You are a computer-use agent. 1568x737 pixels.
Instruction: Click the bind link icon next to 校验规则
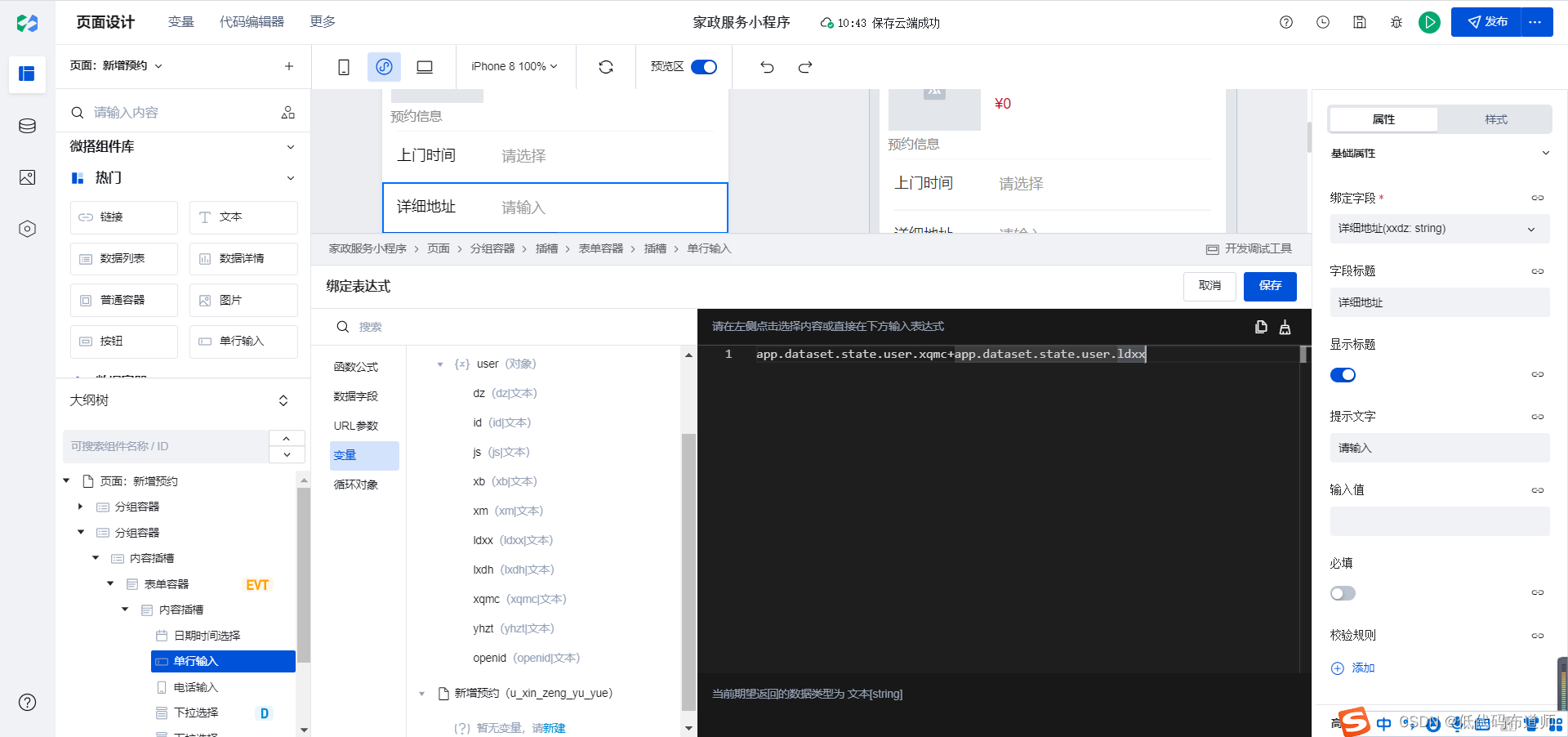[x=1538, y=636]
